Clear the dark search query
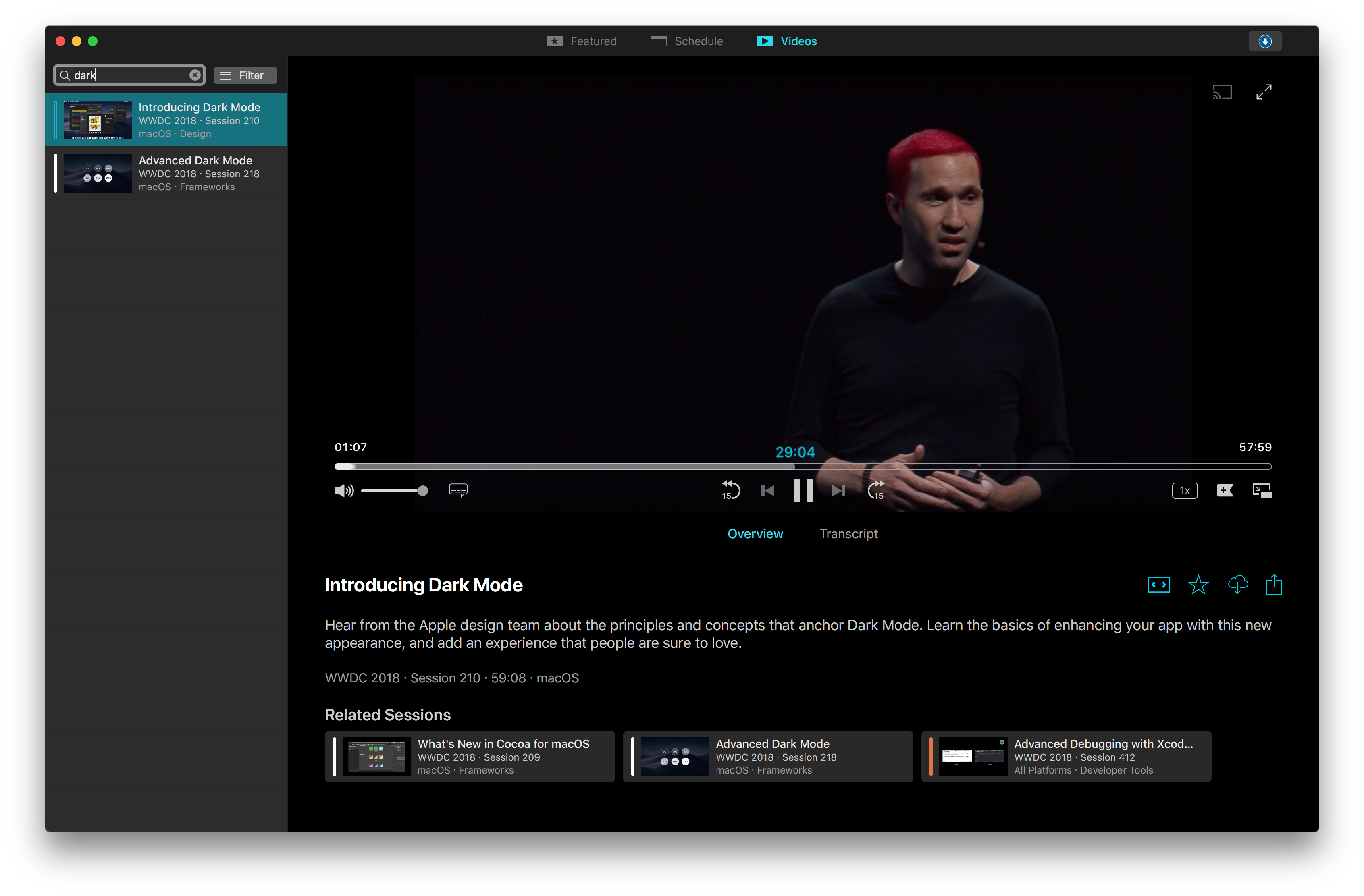 click(x=195, y=75)
